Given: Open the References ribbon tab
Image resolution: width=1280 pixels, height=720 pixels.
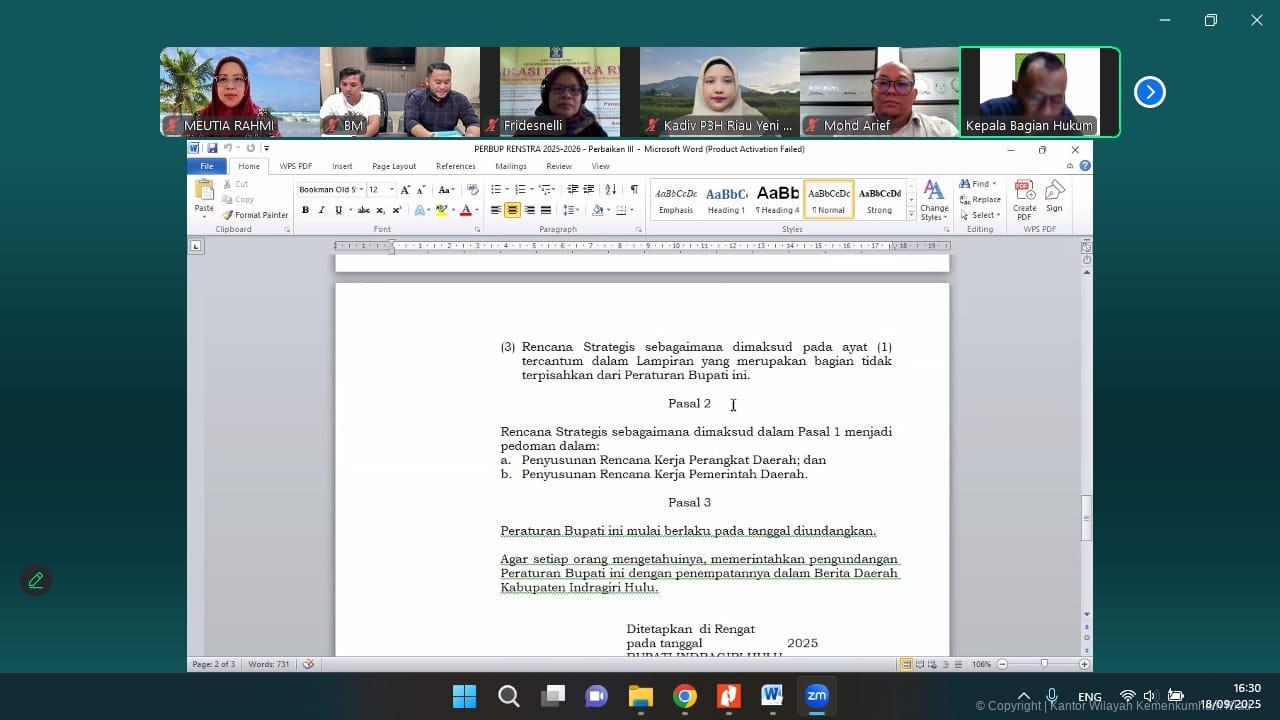Looking at the screenshot, I should click(x=455, y=166).
